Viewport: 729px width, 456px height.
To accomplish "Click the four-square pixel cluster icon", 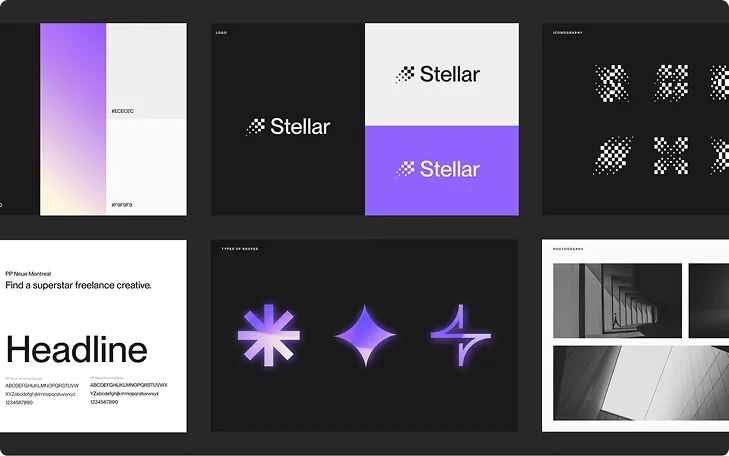I will tap(671, 83).
